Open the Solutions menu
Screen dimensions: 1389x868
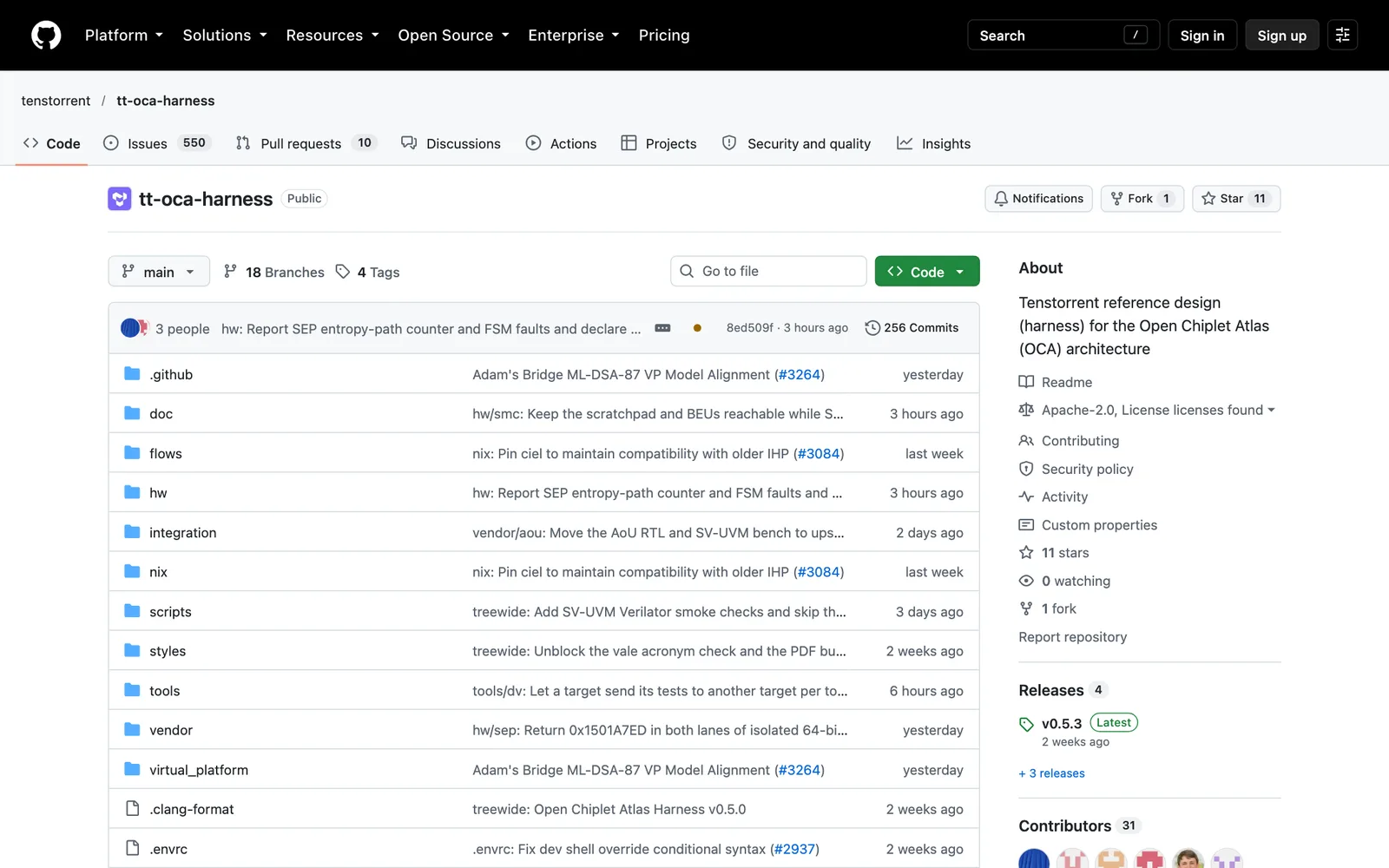225,36
